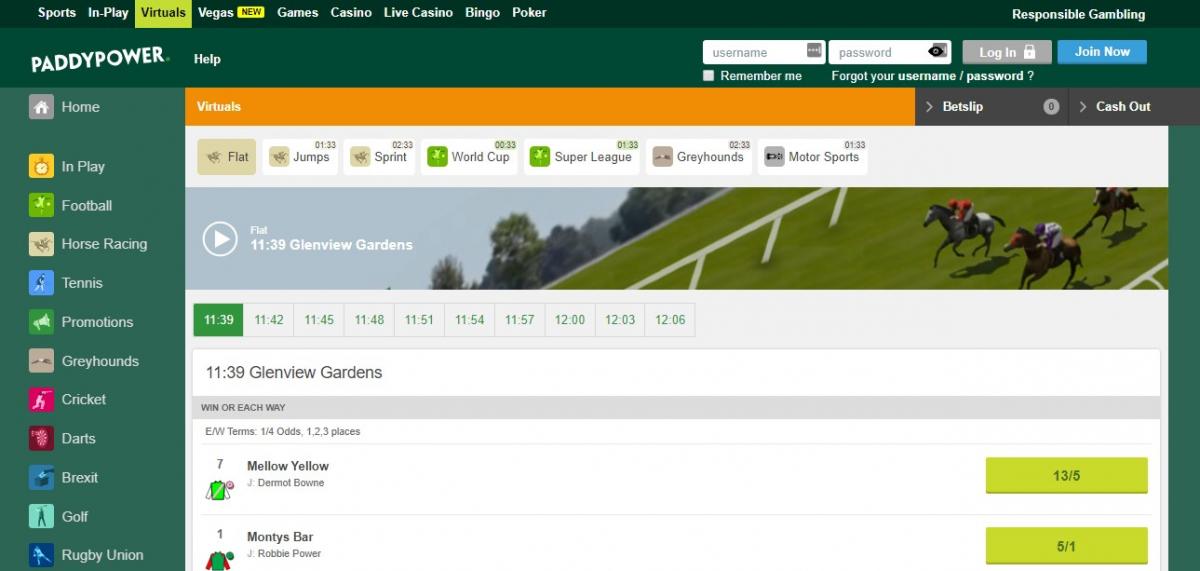This screenshot has width=1200, height=571.
Task: Click the keyboard icon in the username field
Action: pos(814,52)
